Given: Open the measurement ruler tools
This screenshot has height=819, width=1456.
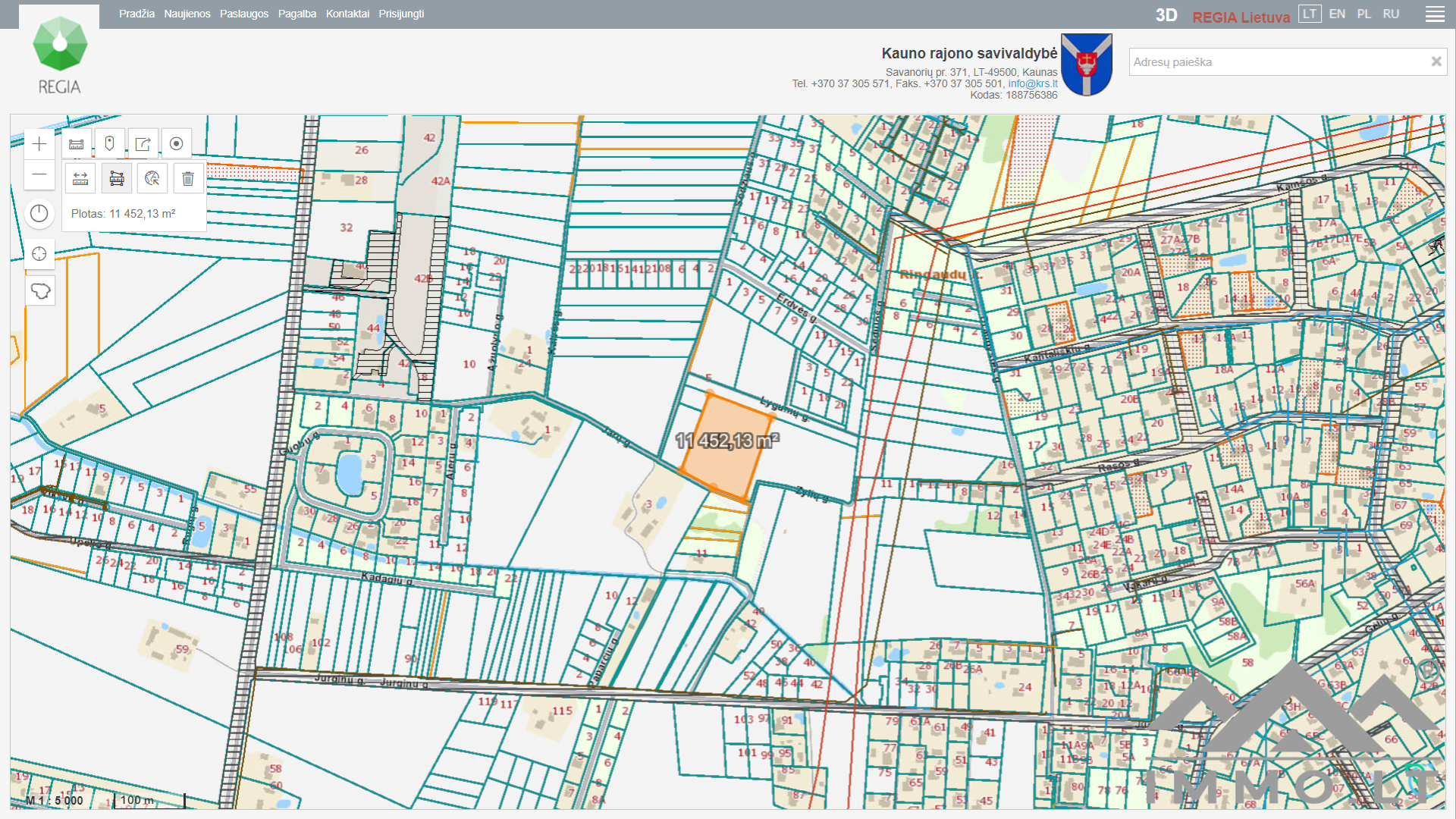Looking at the screenshot, I should (x=77, y=144).
